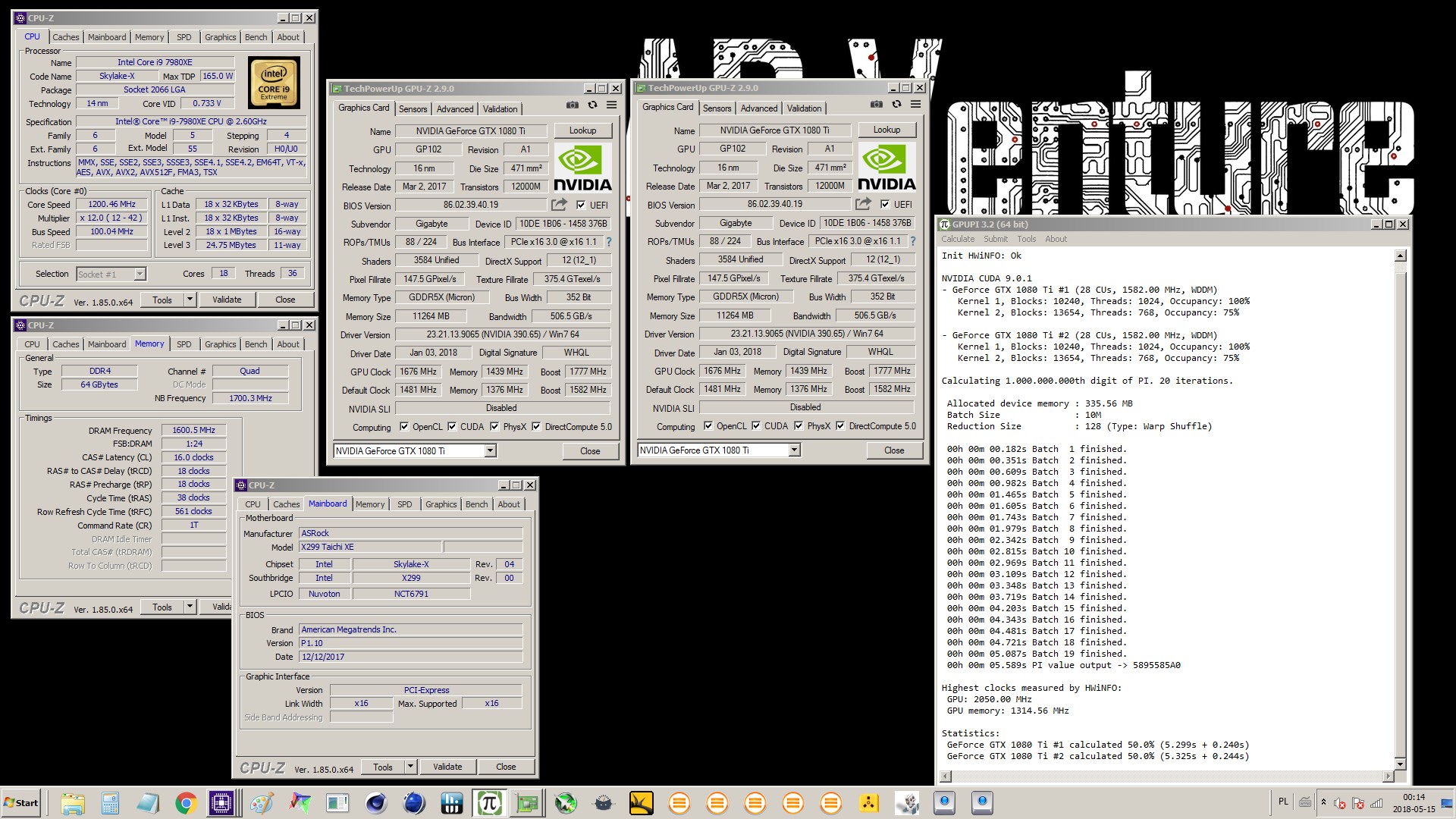Viewport: 1456px width, 819px height.
Task: Open GPU selector dropdown in right GPU-Z
Action: 794,450
